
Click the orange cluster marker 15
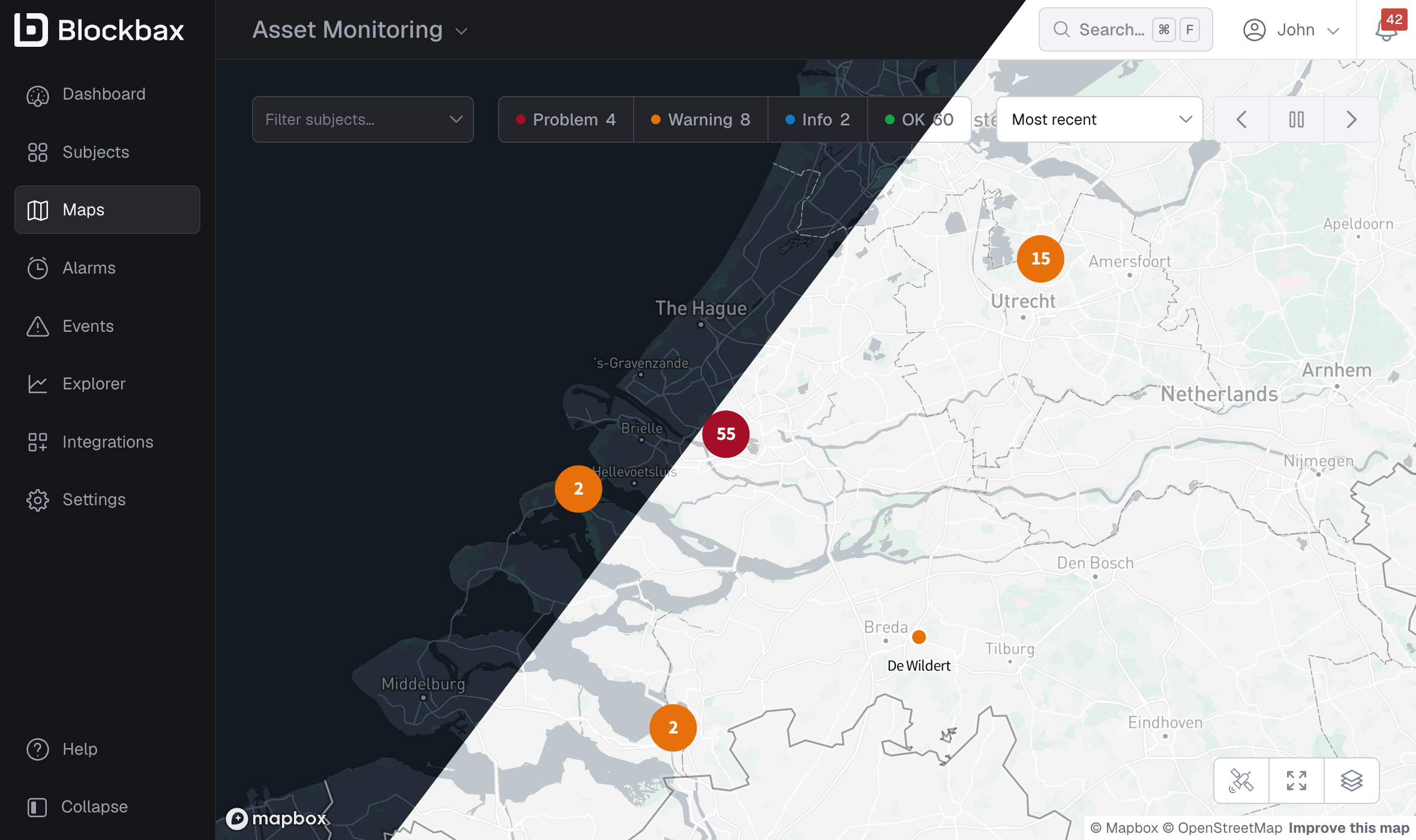(1040, 259)
